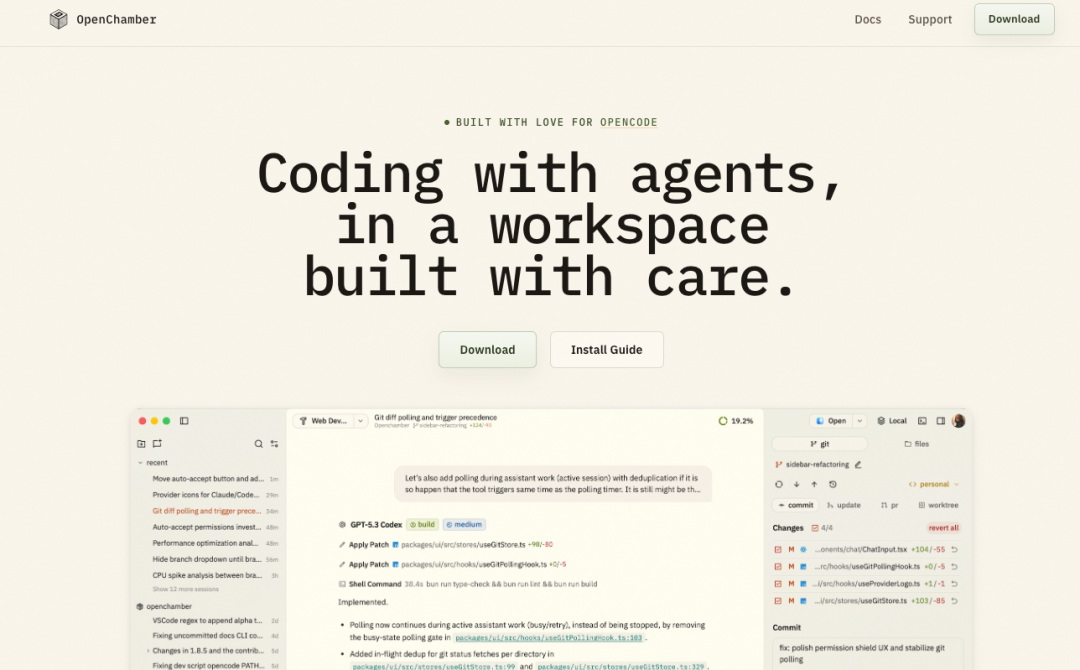
Task: Click the git pull down-arrow icon
Action: 796,484
